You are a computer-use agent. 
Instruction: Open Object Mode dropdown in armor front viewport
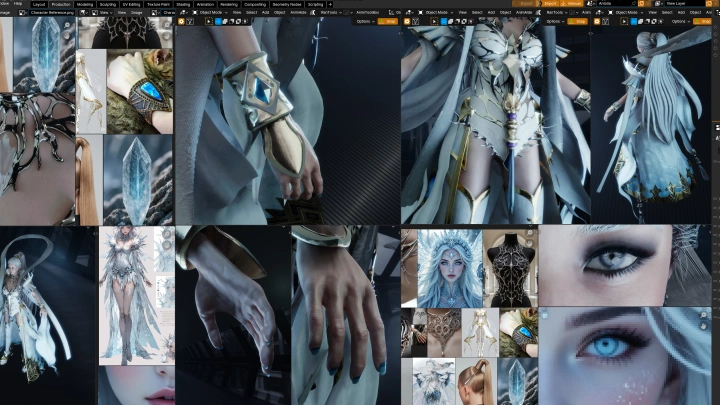(x=436, y=13)
